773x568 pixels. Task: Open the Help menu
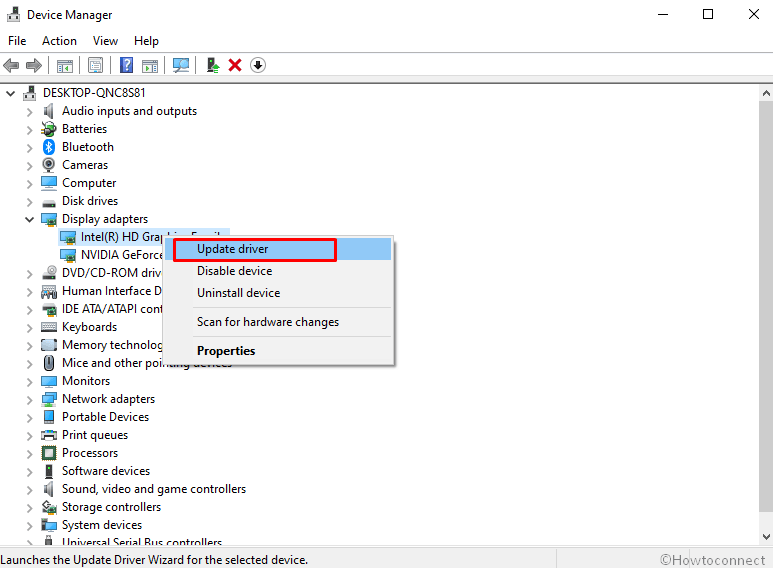(146, 41)
